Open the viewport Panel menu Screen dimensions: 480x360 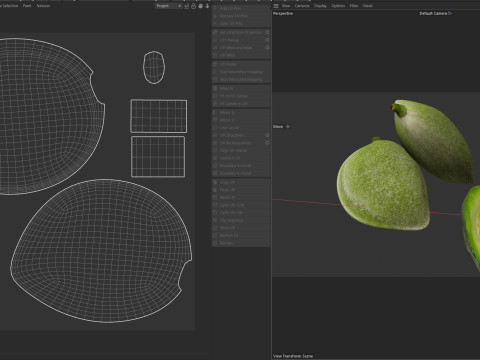coord(367,6)
